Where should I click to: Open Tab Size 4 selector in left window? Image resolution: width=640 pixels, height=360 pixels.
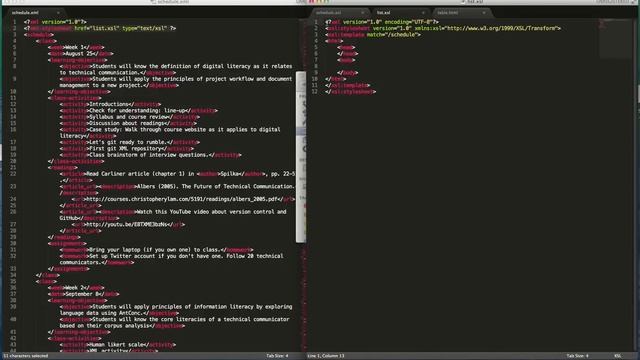(277, 356)
